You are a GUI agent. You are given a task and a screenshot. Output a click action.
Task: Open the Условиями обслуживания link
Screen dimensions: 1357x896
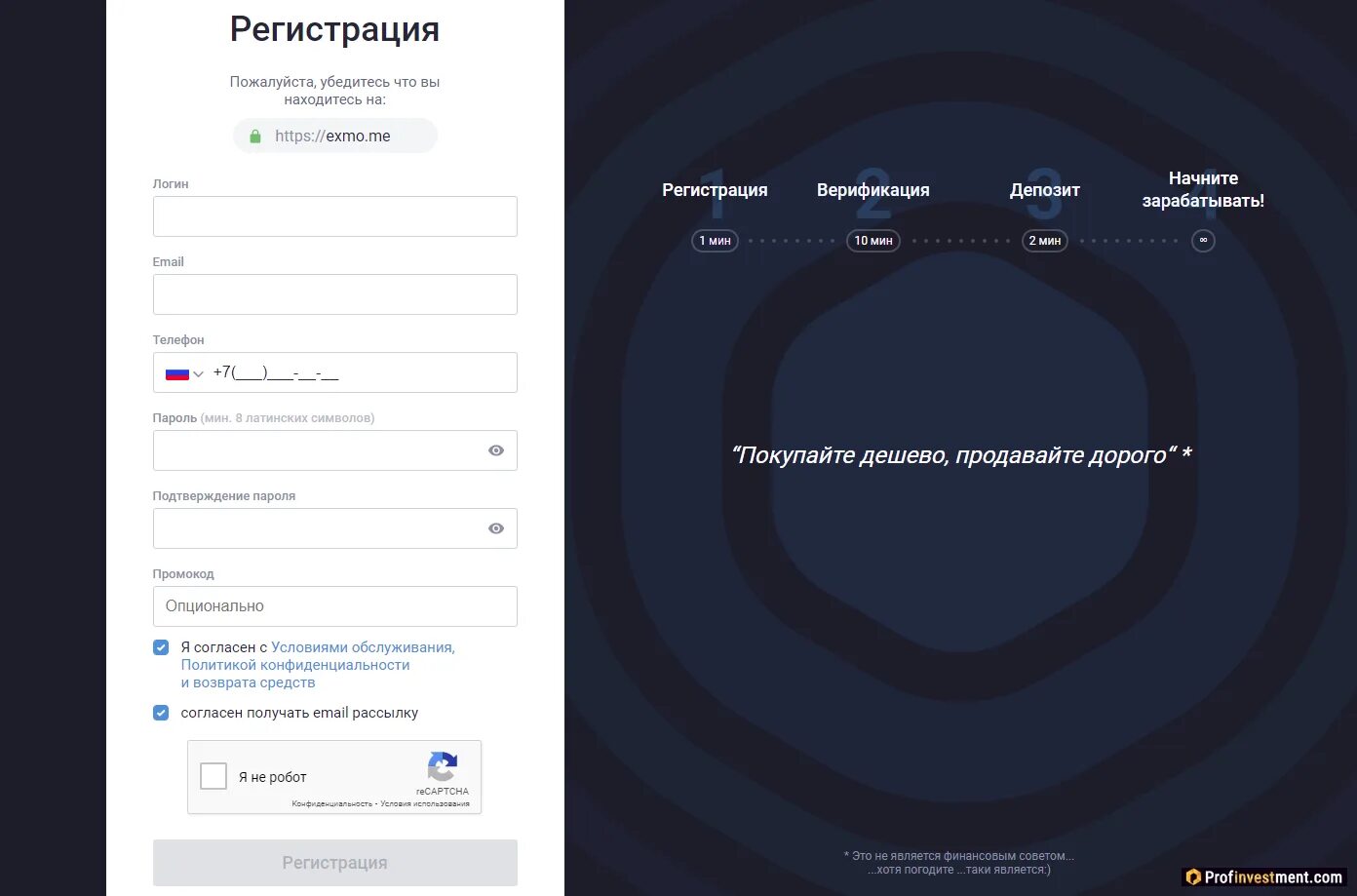click(363, 647)
